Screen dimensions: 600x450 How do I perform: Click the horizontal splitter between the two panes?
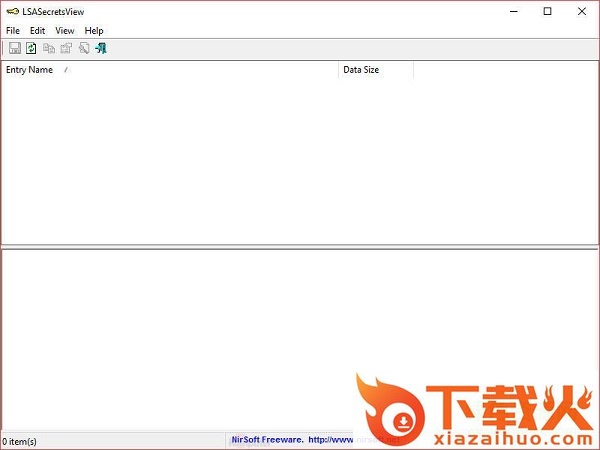(x=300, y=246)
